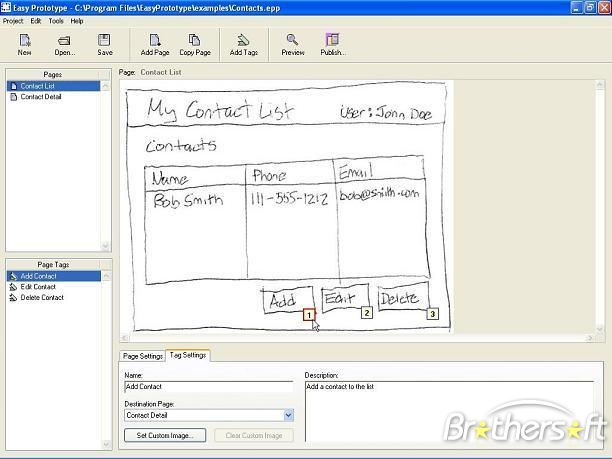Viewport: 612px width, 459px height.
Task: Click the canvas horizontal scroll left arrow
Action: 125,338
